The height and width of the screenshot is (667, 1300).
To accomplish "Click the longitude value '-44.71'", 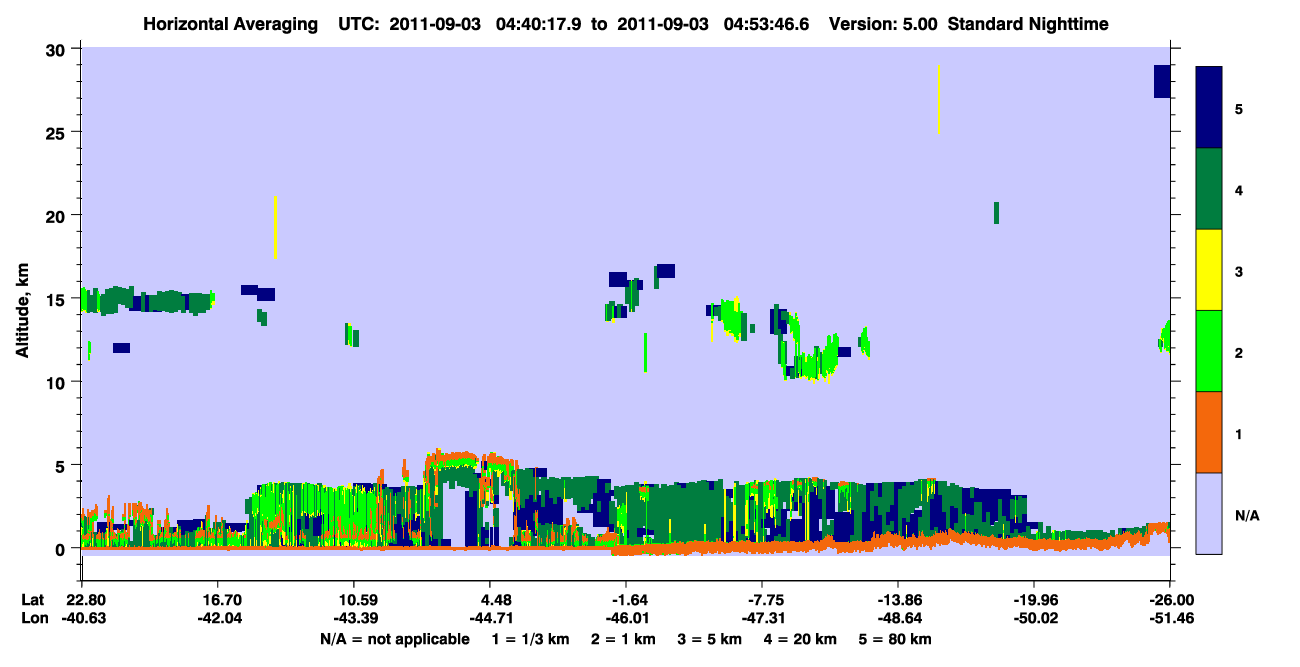I will pyautogui.click(x=490, y=618).
